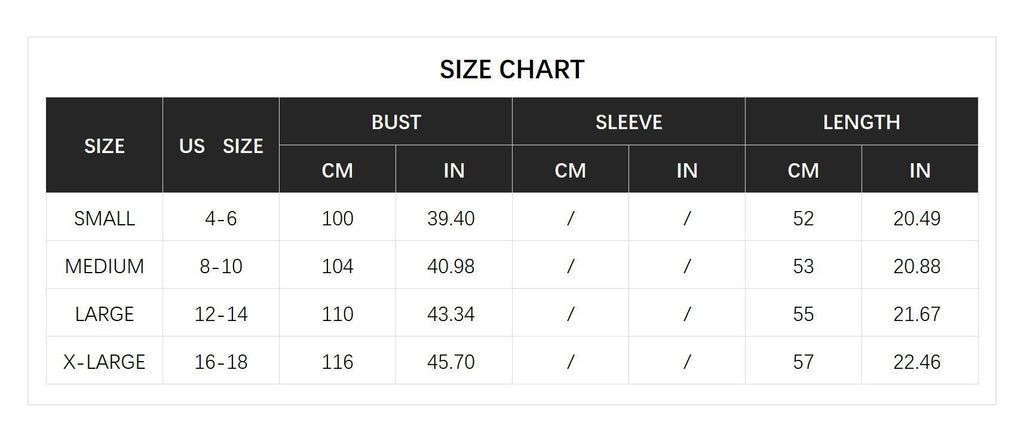Select the 16-18 US size cell
The height and width of the screenshot is (434, 1024).
point(221,362)
